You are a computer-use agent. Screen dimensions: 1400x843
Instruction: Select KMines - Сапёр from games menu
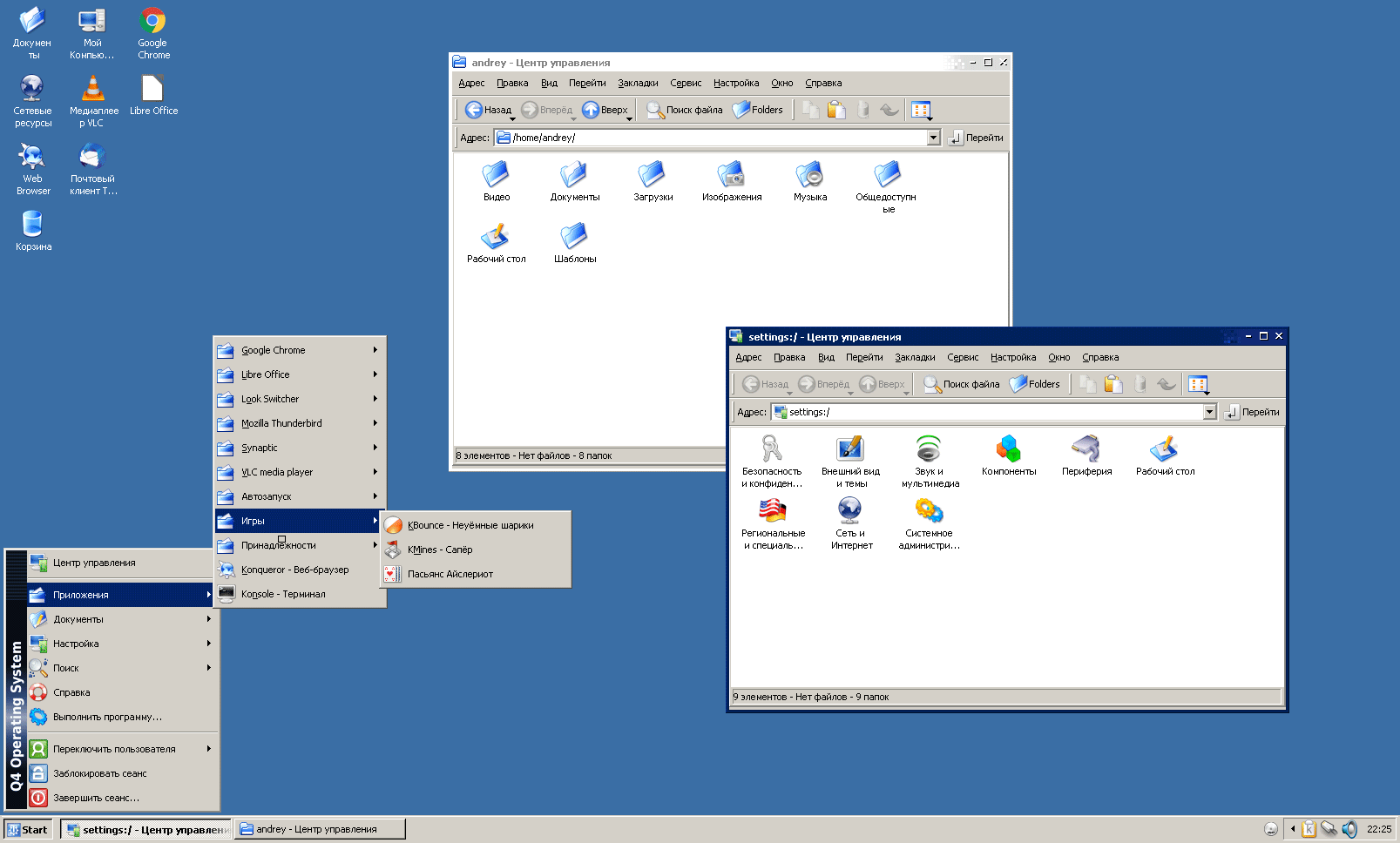click(440, 550)
